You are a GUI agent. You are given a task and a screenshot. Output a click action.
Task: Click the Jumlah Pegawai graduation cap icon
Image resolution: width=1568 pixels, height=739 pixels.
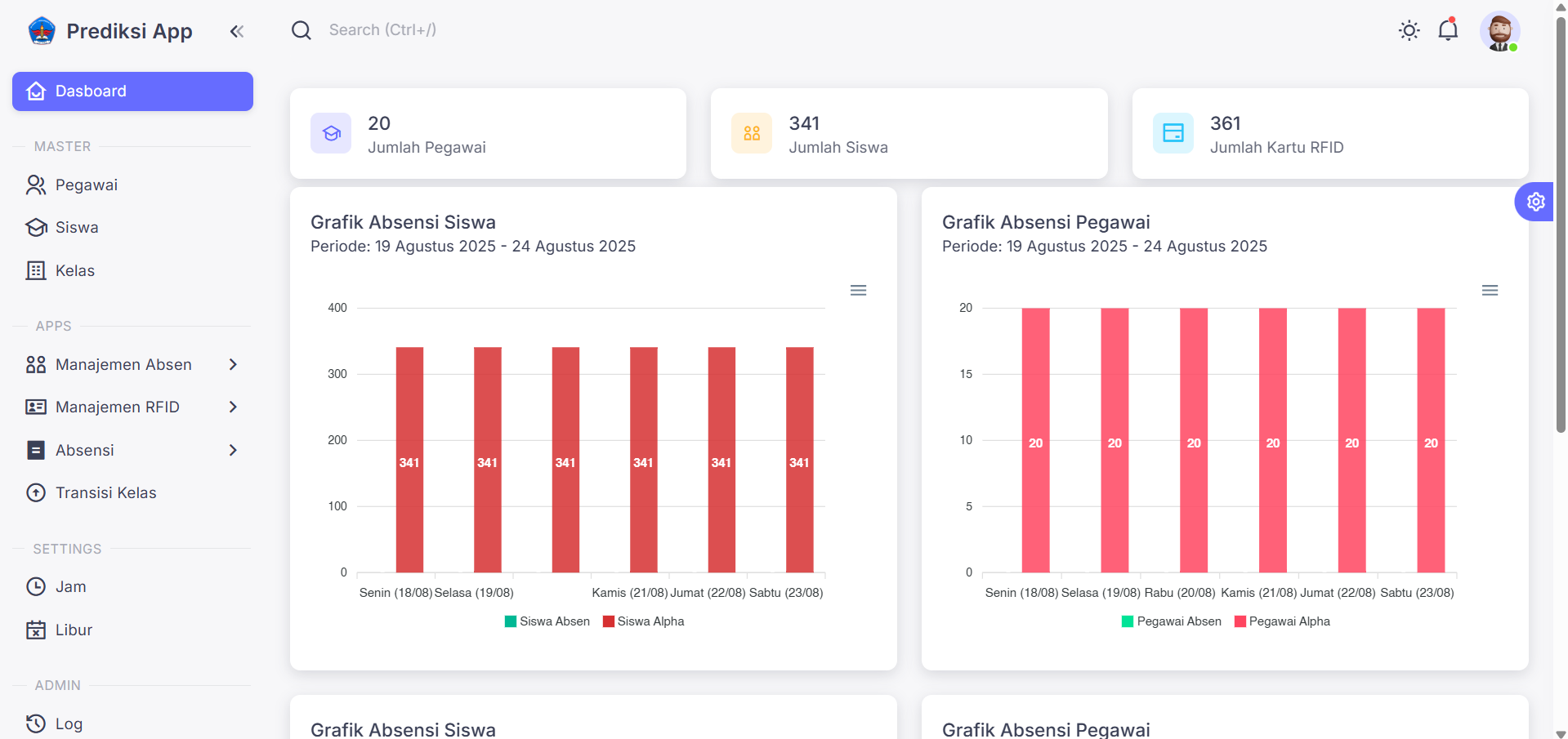(331, 133)
